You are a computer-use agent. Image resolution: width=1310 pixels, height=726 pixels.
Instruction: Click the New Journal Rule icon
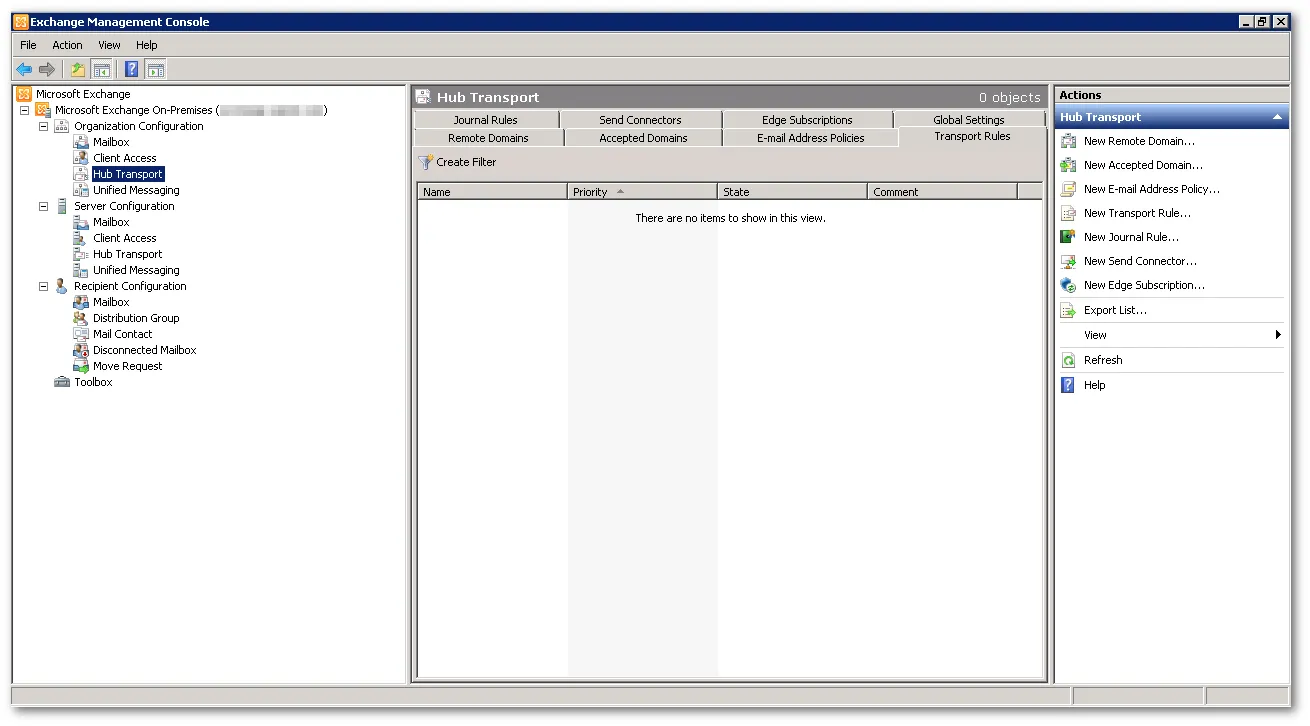coord(1068,237)
